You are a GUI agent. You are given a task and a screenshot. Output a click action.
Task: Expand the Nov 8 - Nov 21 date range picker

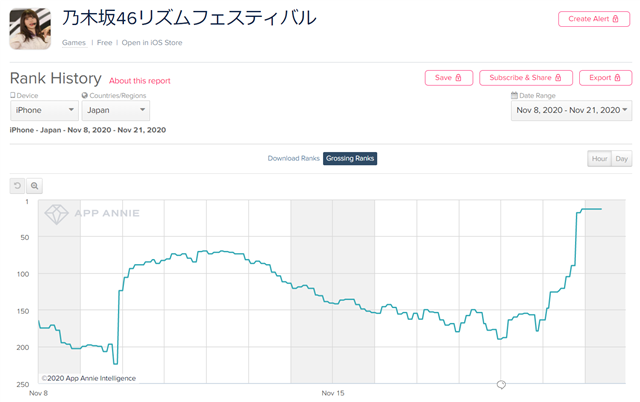pos(571,110)
